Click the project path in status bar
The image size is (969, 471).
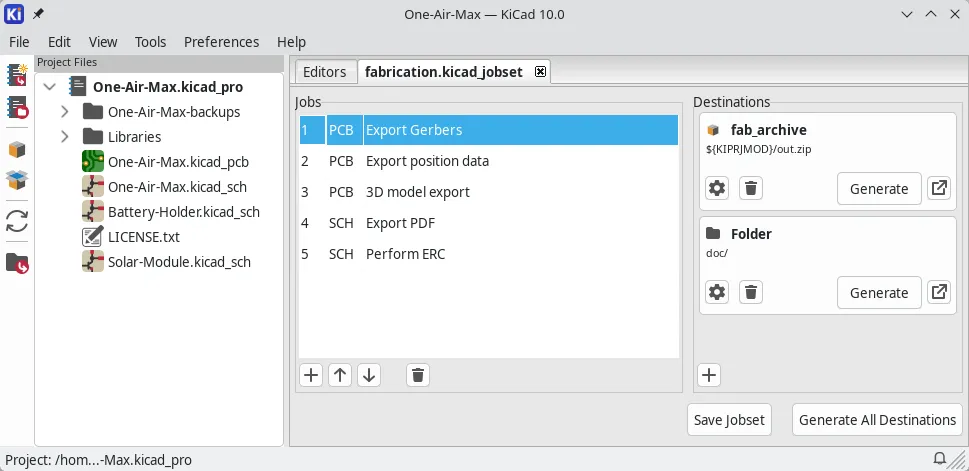click(98, 460)
